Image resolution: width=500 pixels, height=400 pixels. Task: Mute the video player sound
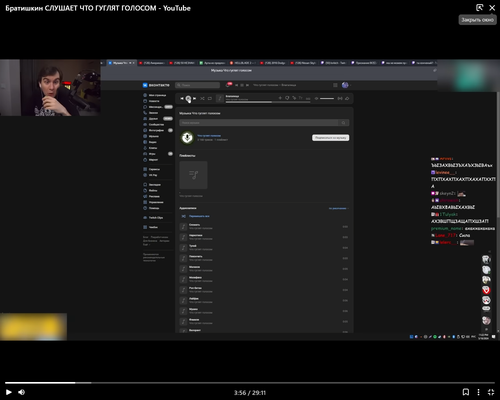tap(22, 392)
